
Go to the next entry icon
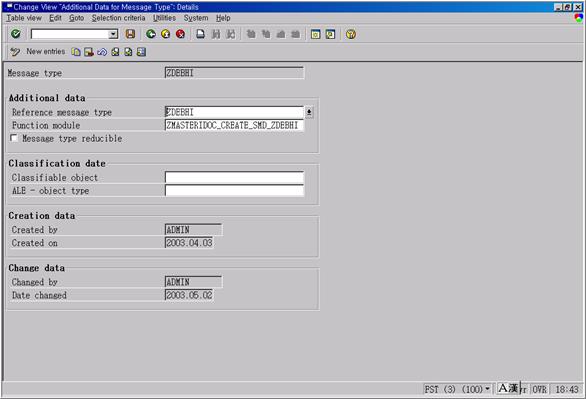[x=128, y=52]
